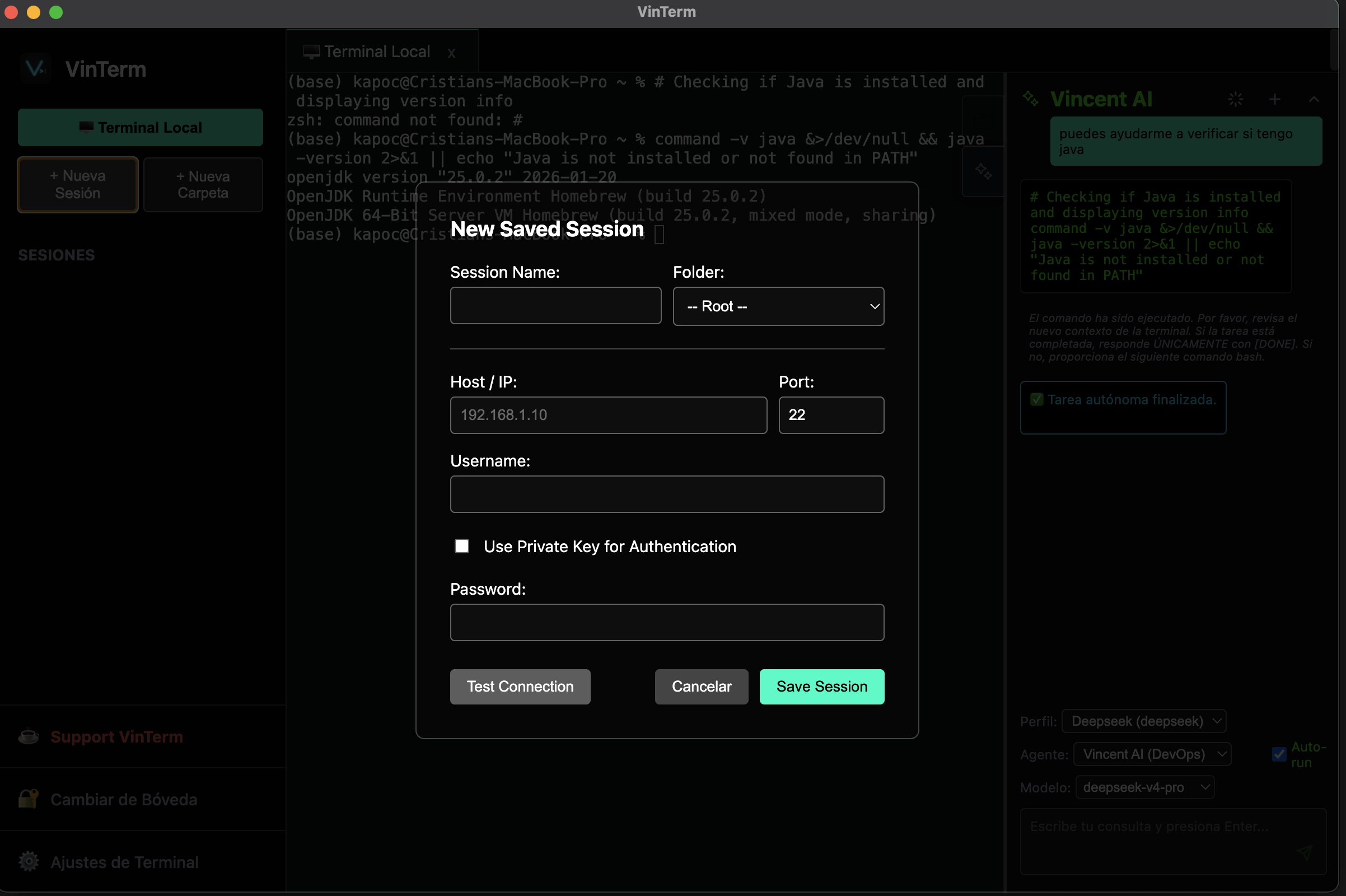Viewport: 1346px width, 896px height.
Task: Focus the Port field showing 22
Action: click(831, 415)
